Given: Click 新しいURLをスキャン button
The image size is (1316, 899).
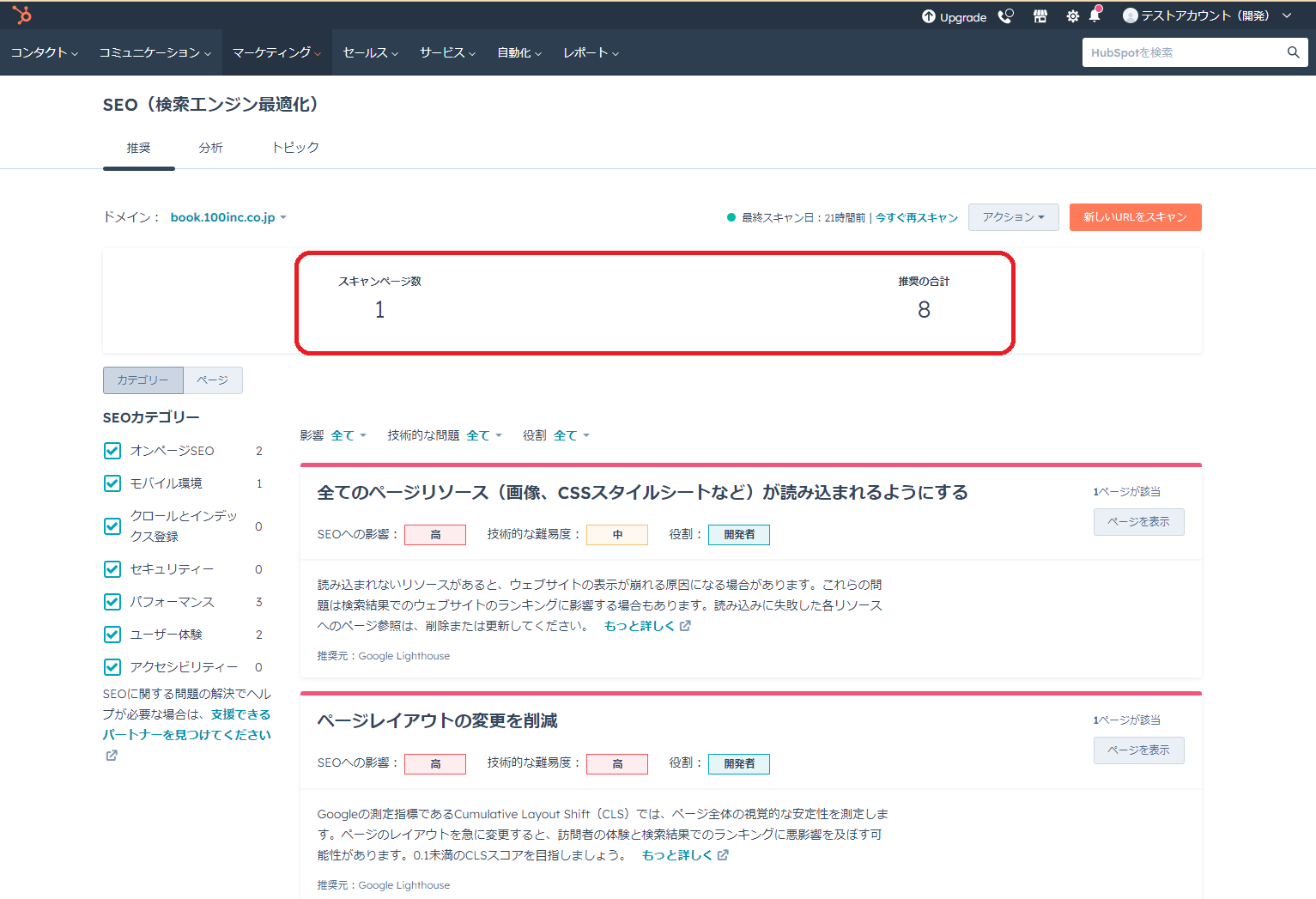Looking at the screenshot, I should pyautogui.click(x=1136, y=217).
